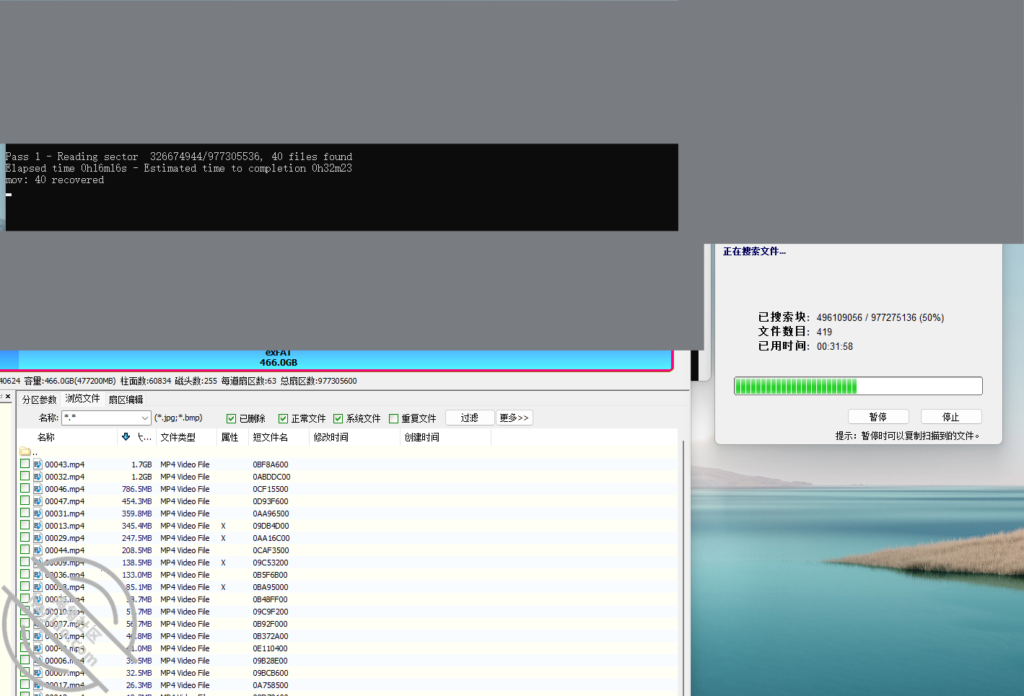Click the video file icon of 00032.mp4
This screenshot has width=1024, height=696.
(x=38, y=477)
